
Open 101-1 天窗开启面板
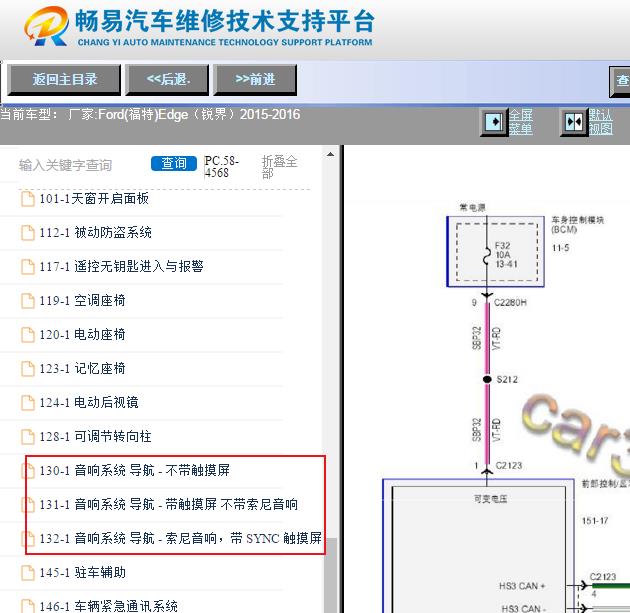click(94, 198)
